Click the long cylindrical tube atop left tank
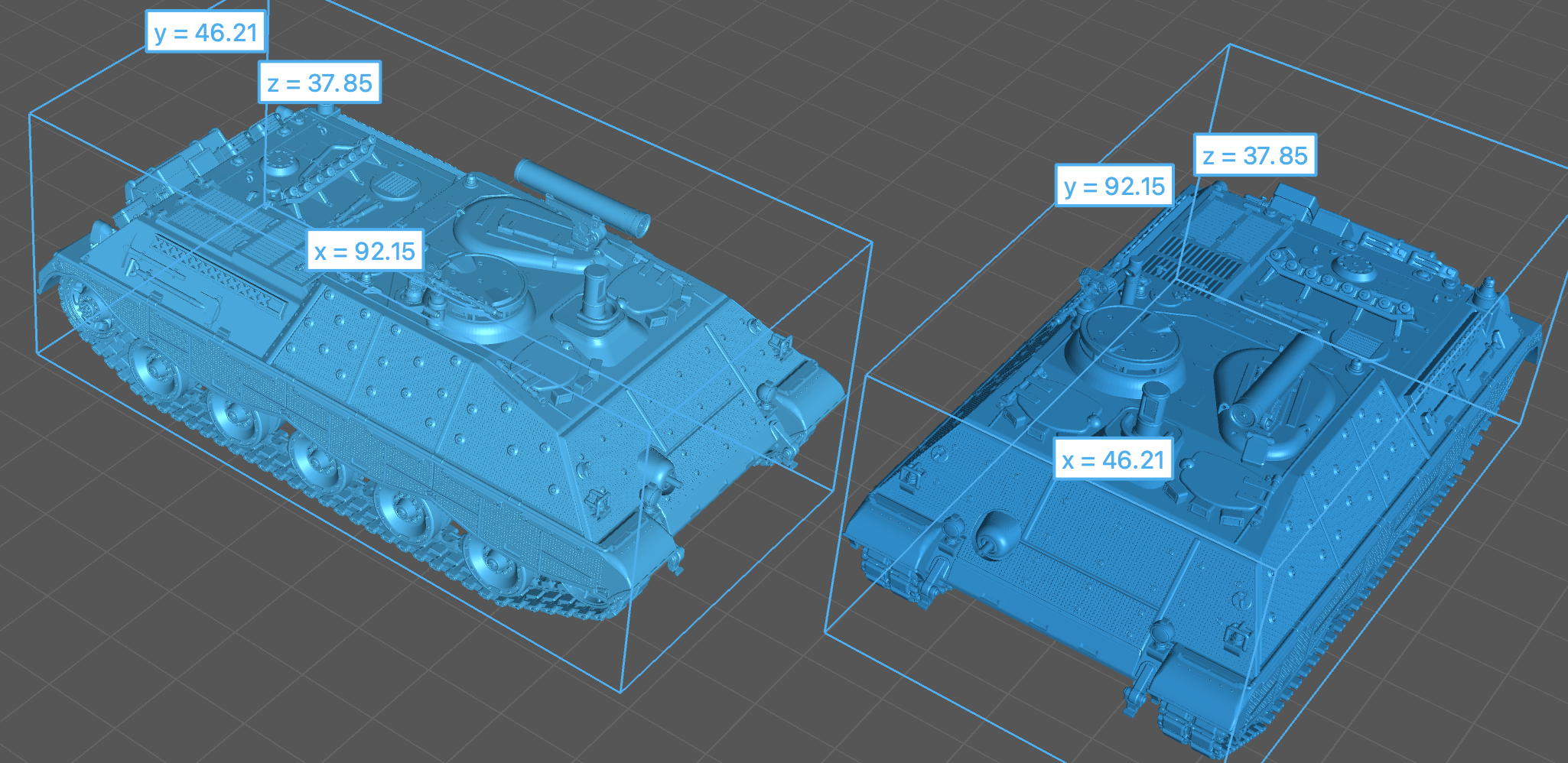 (581, 197)
